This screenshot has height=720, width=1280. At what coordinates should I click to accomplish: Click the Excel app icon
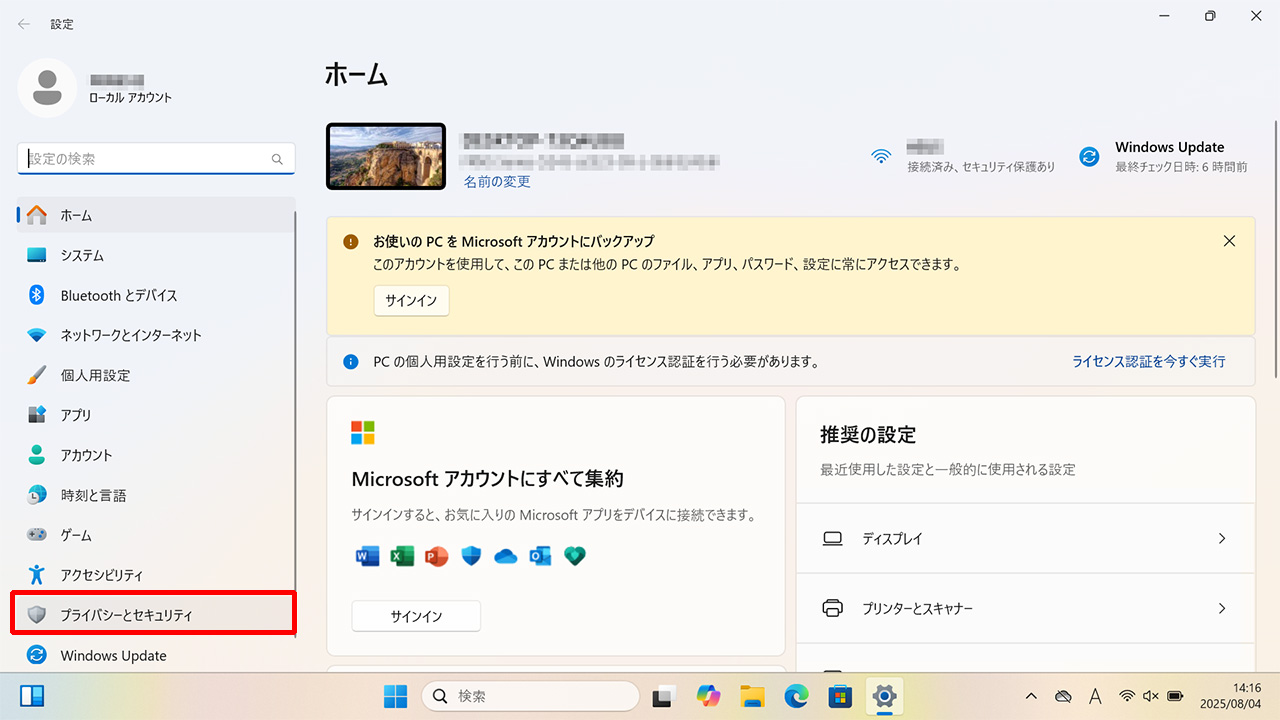pyautogui.click(x=402, y=556)
